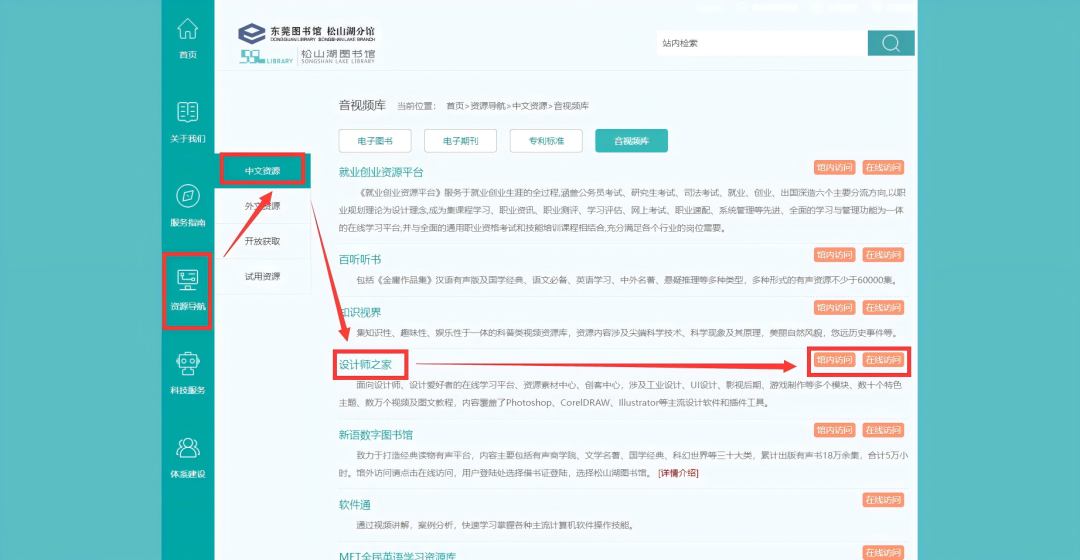Open the 新语数字图书馆 详情介绍 link

pyautogui.click(x=678, y=472)
